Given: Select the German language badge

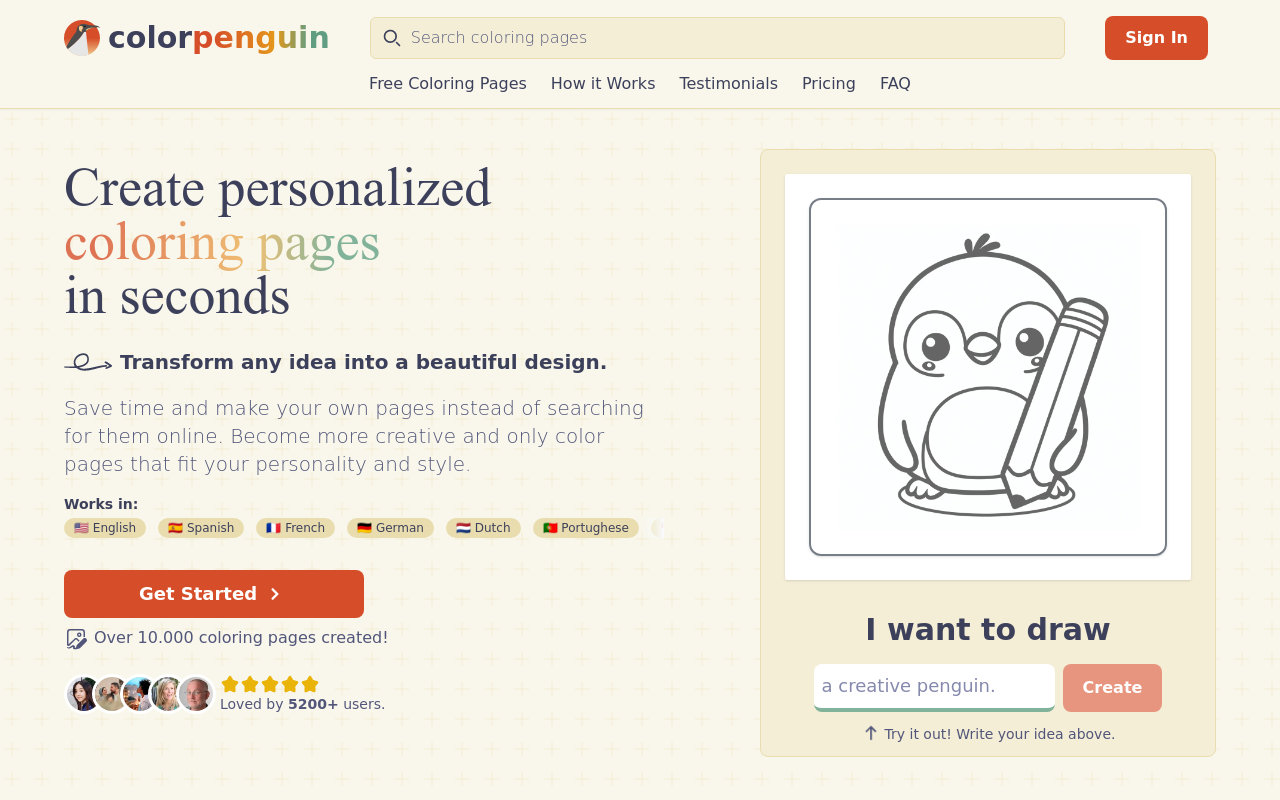Looking at the screenshot, I should pos(391,528).
